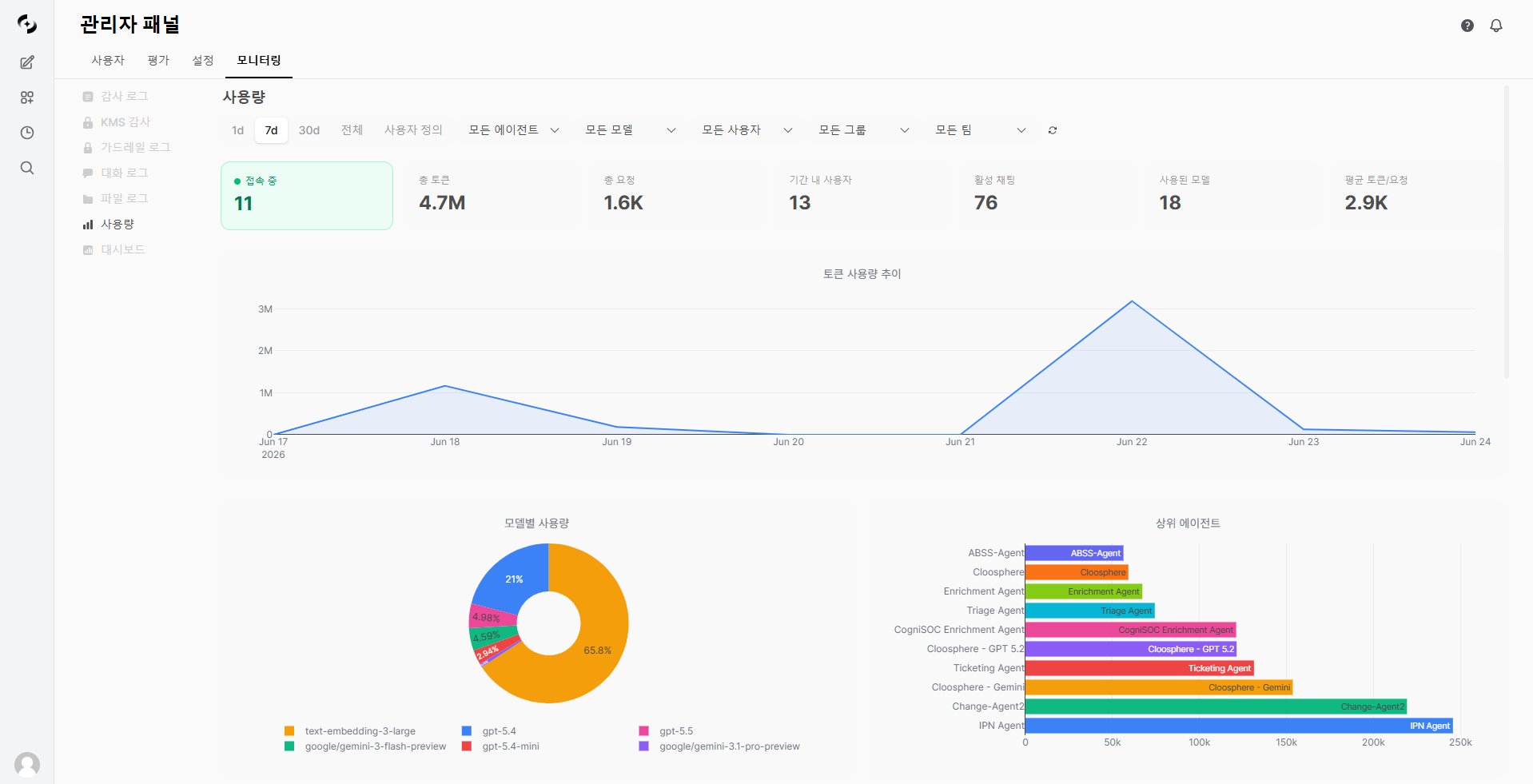Expand the 모든 그룹 dropdown
This screenshot has width=1533, height=784.
(x=864, y=130)
